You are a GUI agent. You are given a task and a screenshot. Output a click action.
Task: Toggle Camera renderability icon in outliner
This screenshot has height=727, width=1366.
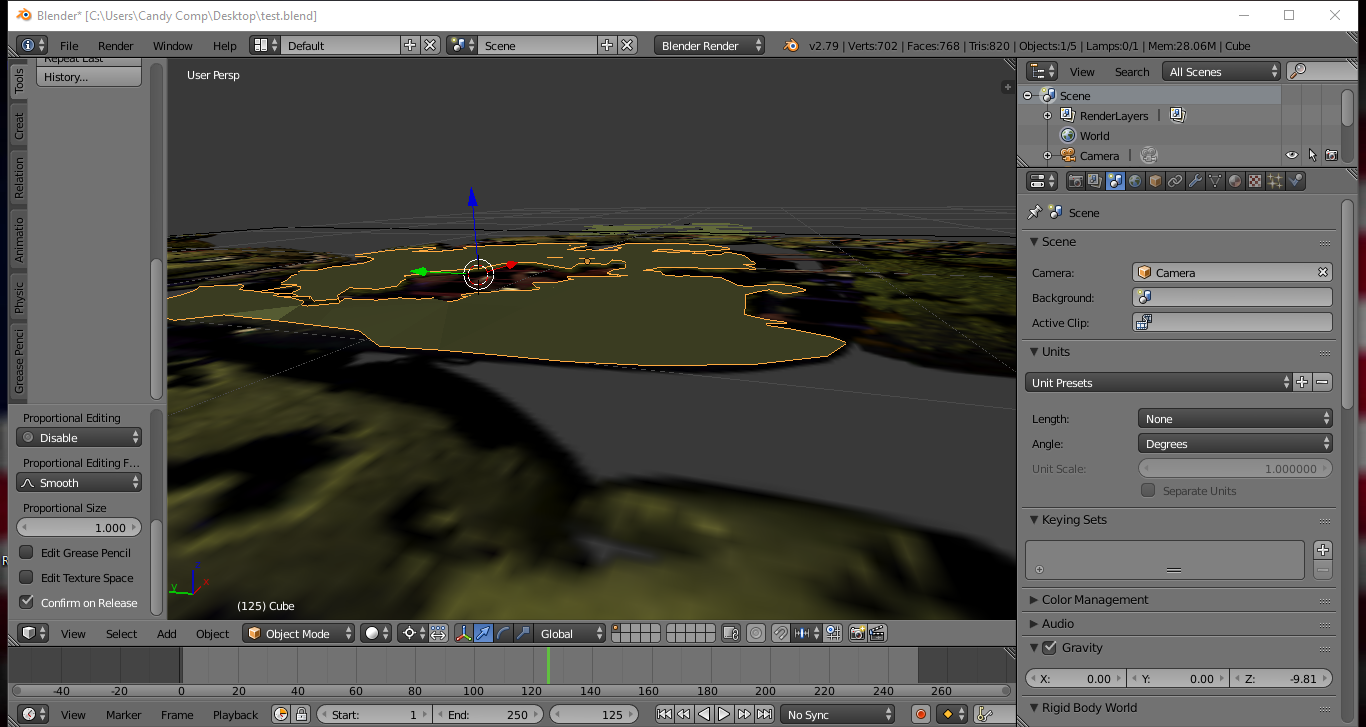pyautogui.click(x=1331, y=155)
